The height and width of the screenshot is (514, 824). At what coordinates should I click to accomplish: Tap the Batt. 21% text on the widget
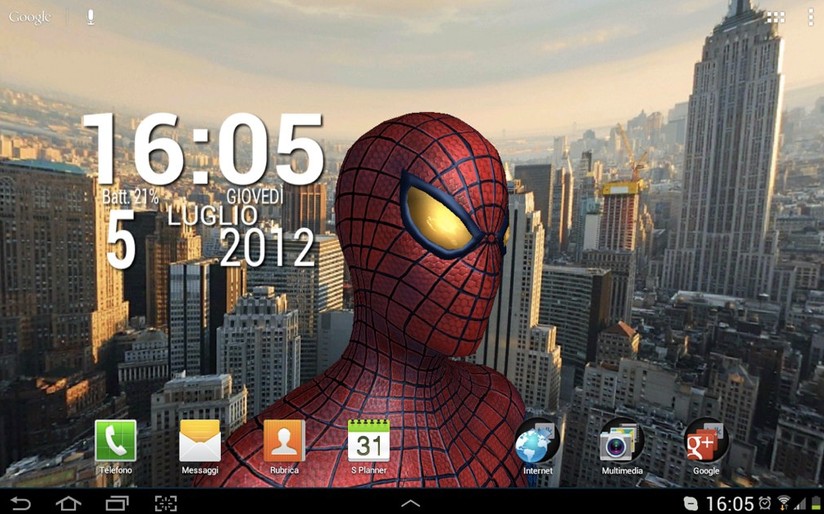(x=130, y=197)
